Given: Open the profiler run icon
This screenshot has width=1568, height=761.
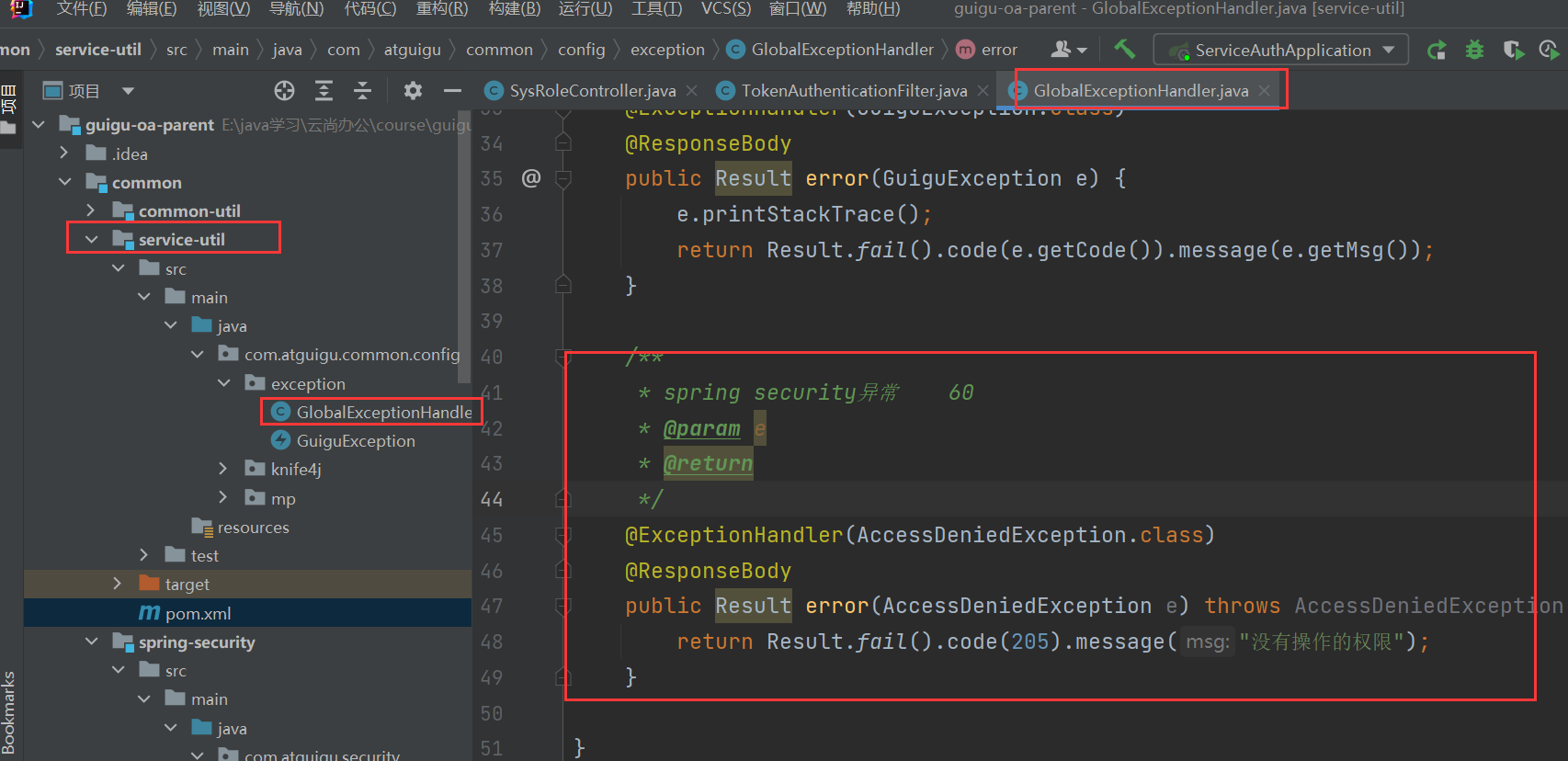Looking at the screenshot, I should [1549, 50].
